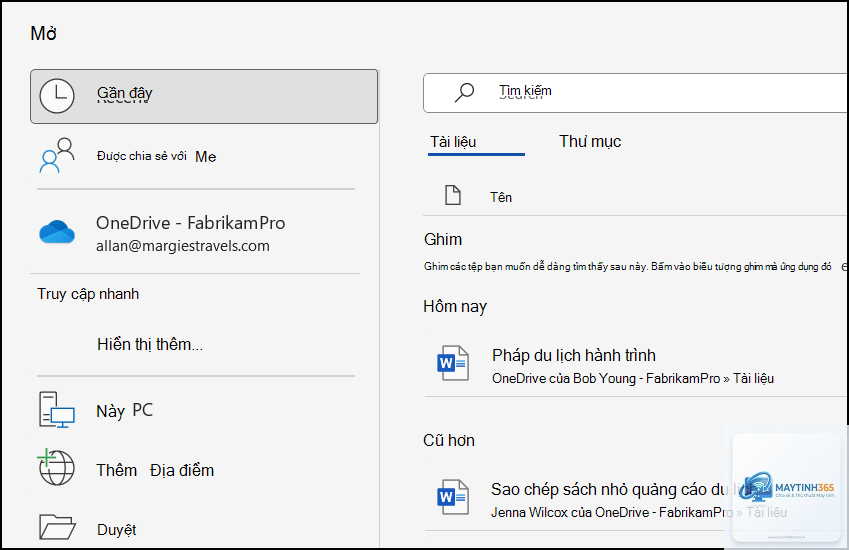
Task: Click Word icon for Sao chép sách nhỏ
Action: (x=453, y=496)
